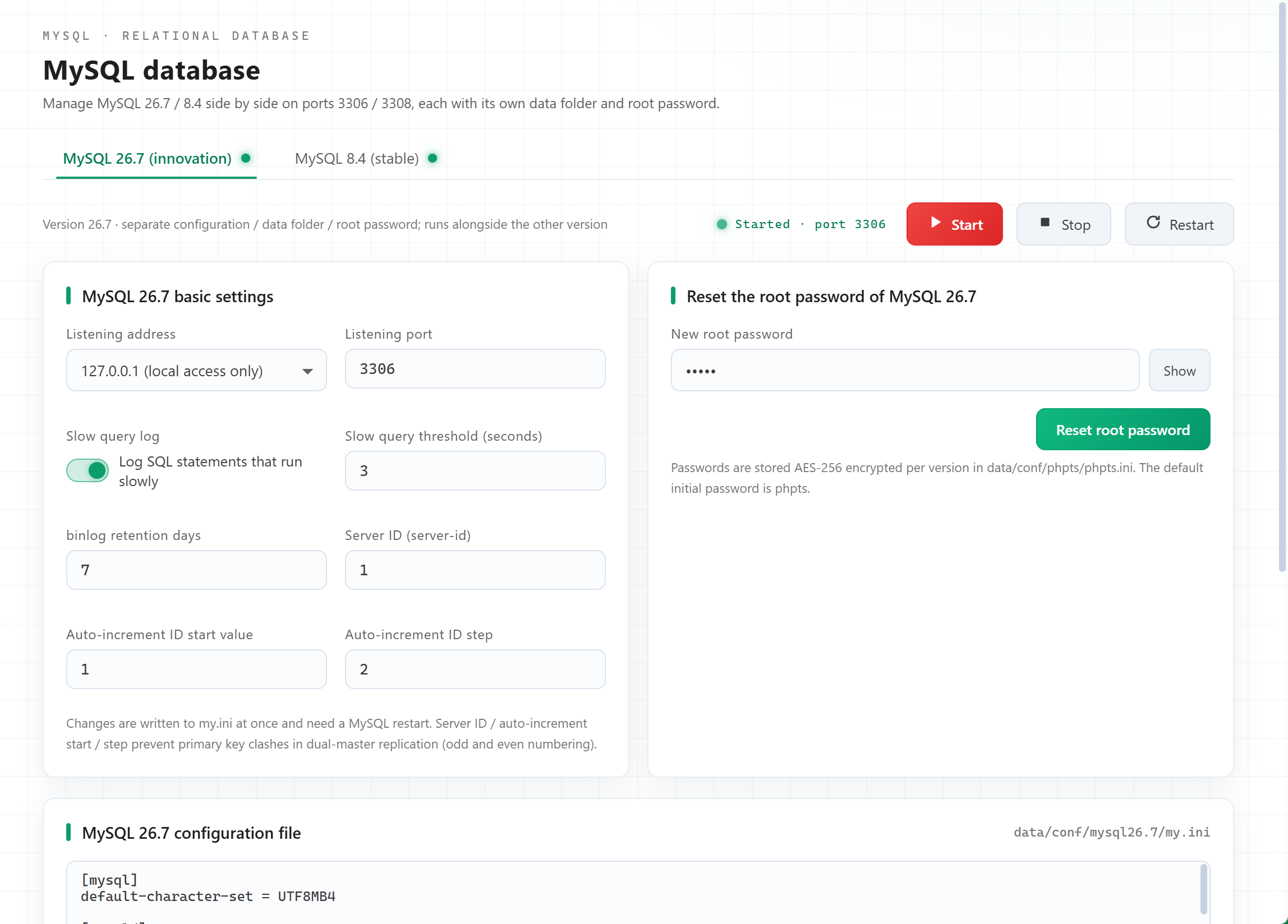Click the MySQL database page heading

tap(151, 71)
